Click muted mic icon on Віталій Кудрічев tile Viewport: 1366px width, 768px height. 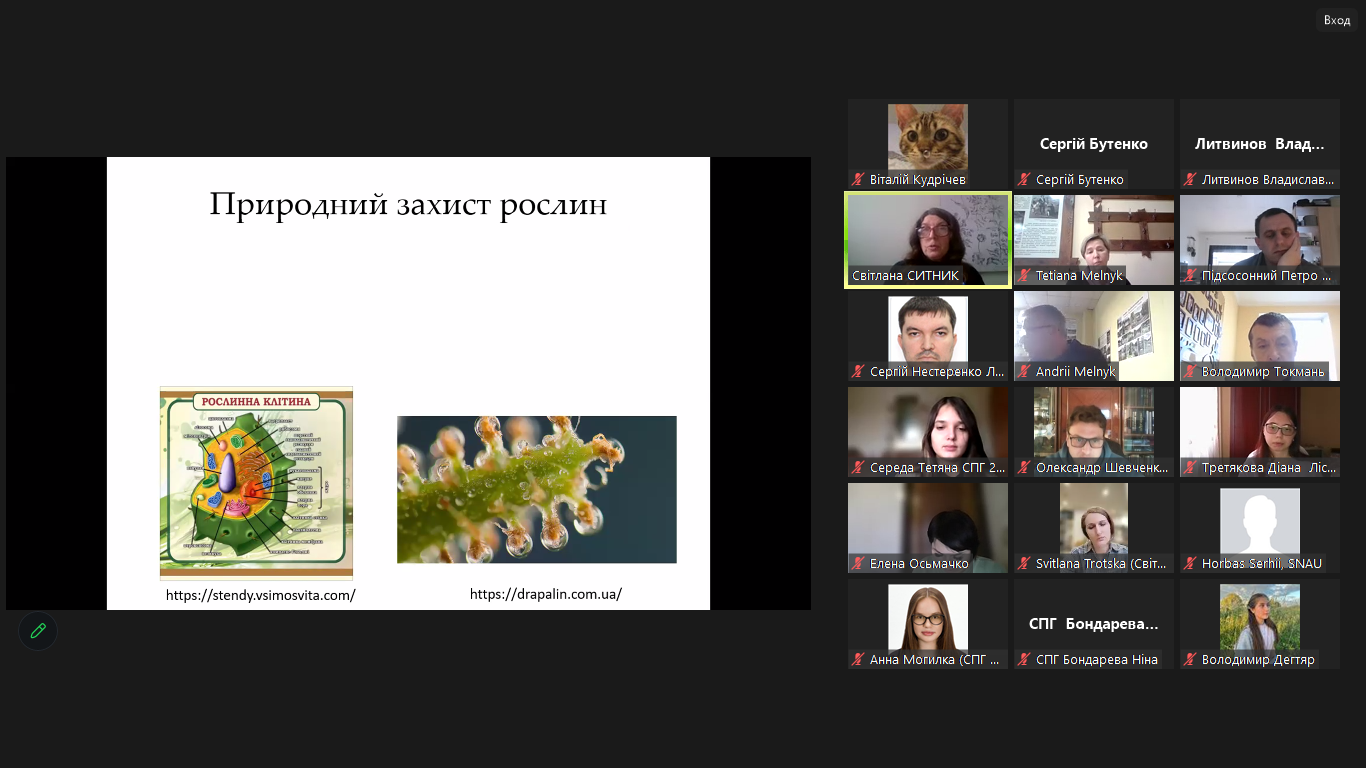[858, 180]
